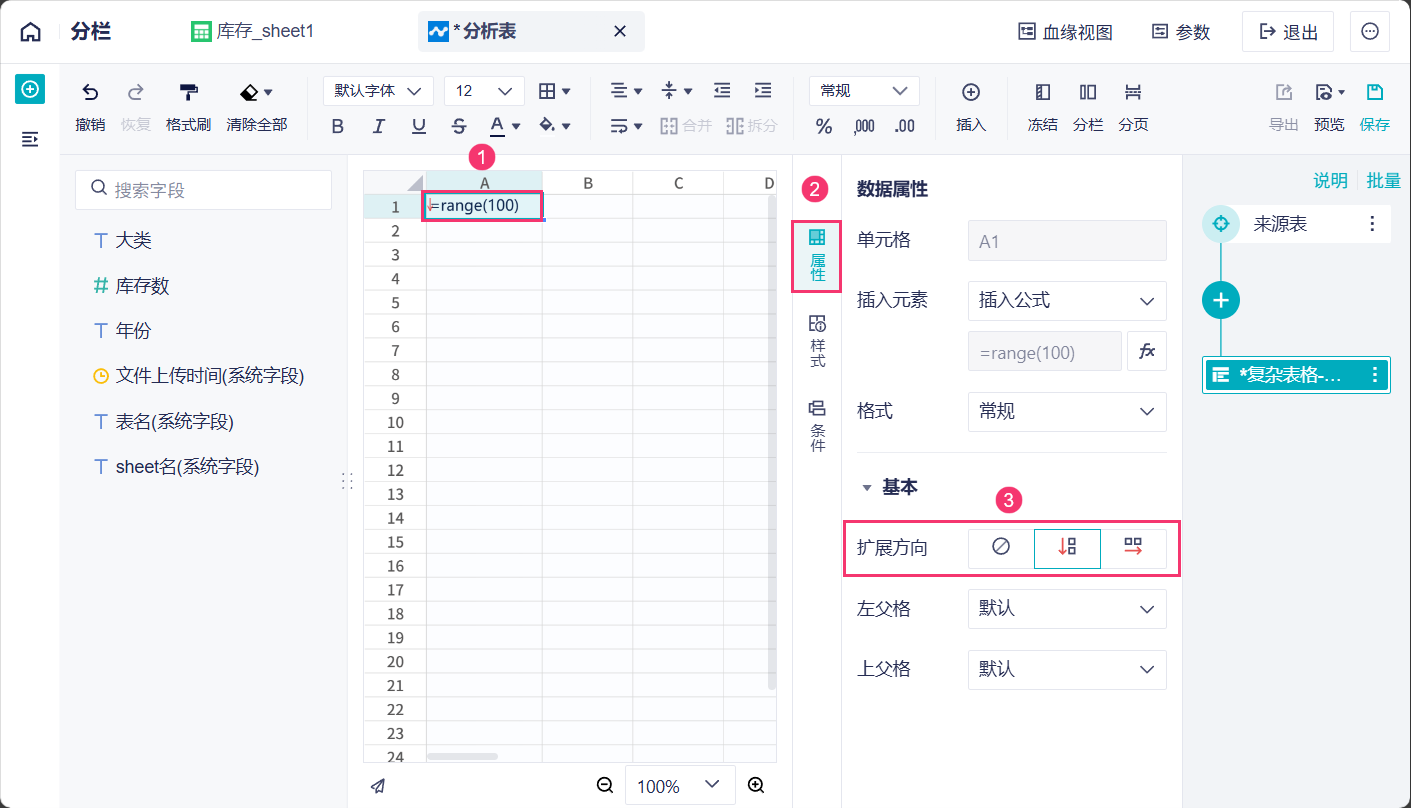Open the insert element (插入公式) dropdown
1411x808 pixels.
click(x=1067, y=301)
